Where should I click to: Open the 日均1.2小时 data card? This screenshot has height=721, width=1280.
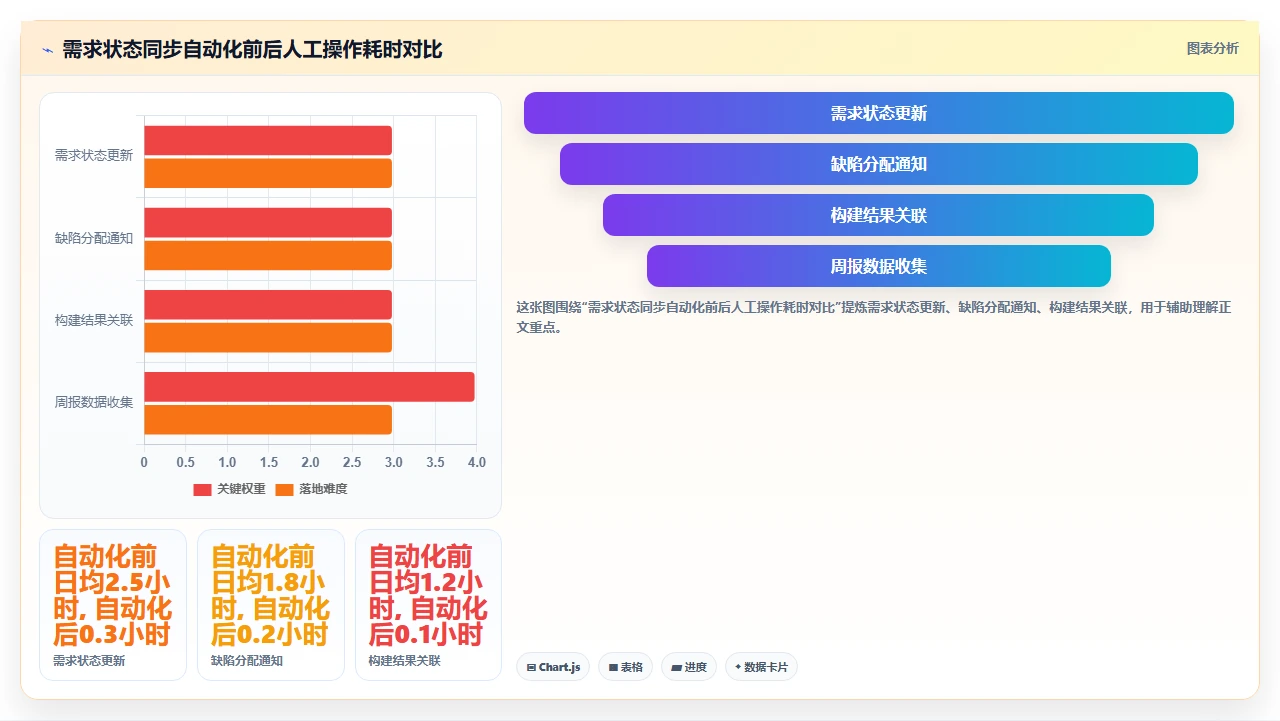point(428,605)
